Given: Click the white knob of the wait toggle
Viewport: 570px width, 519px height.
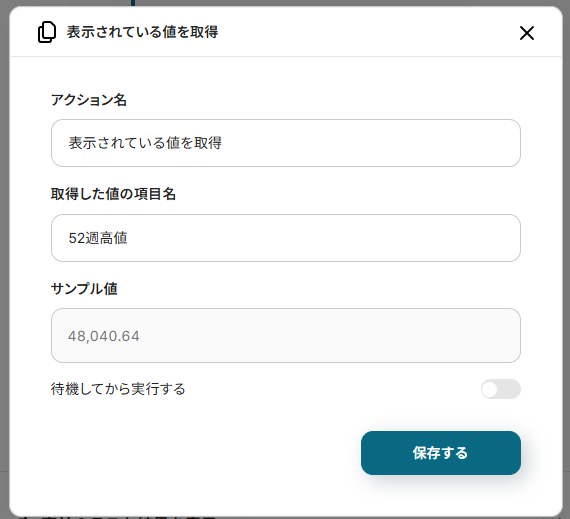Looking at the screenshot, I should coord(490,389).
